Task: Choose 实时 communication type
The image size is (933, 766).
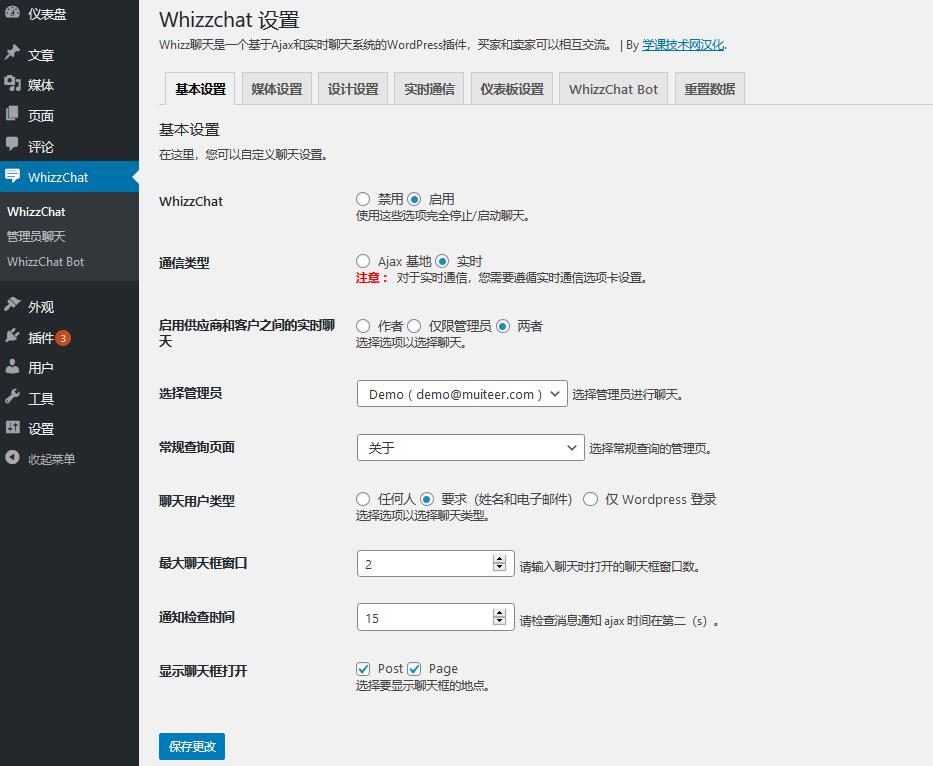Action: coord(442,261)
